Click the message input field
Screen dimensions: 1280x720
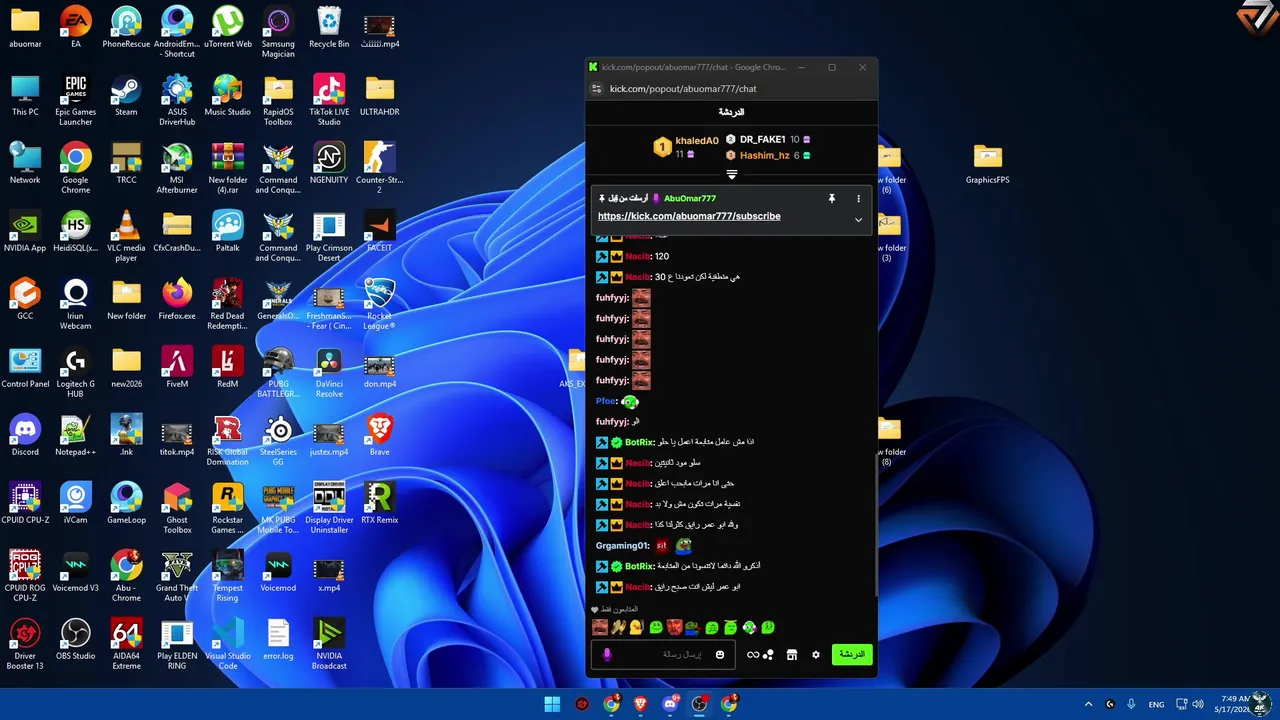663,655
